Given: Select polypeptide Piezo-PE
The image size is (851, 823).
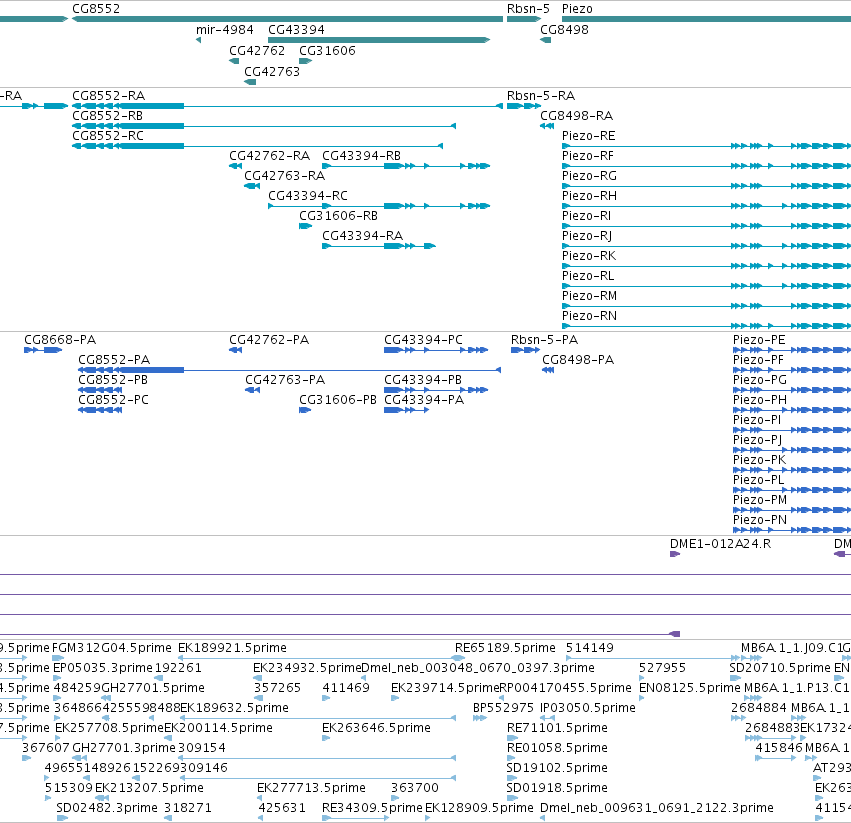Looking at the screenshot, I should tap(759, 340).
